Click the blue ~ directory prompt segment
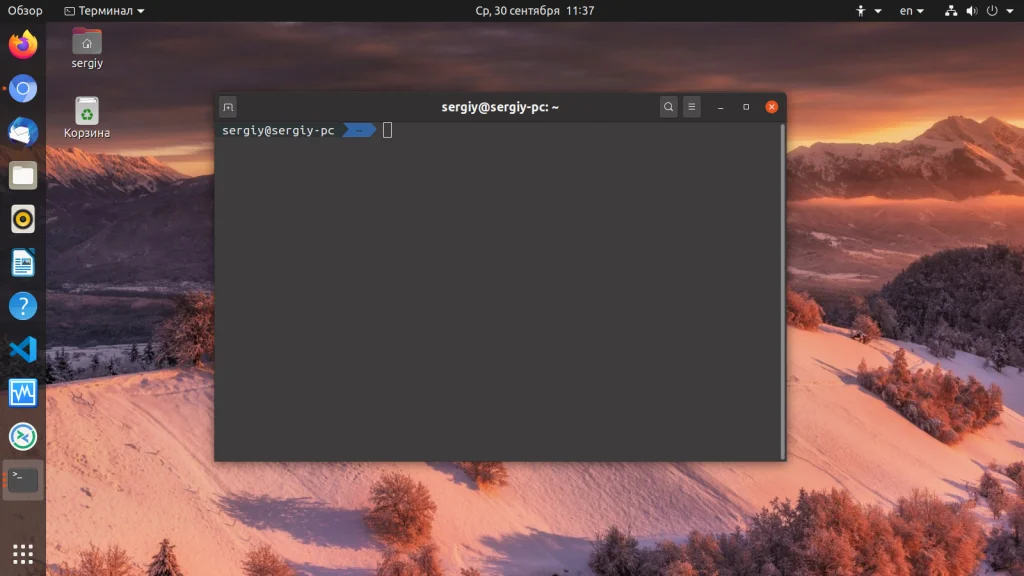This screenshot has height=576, width=1024. pyautogui.click(x=359, y=131)
